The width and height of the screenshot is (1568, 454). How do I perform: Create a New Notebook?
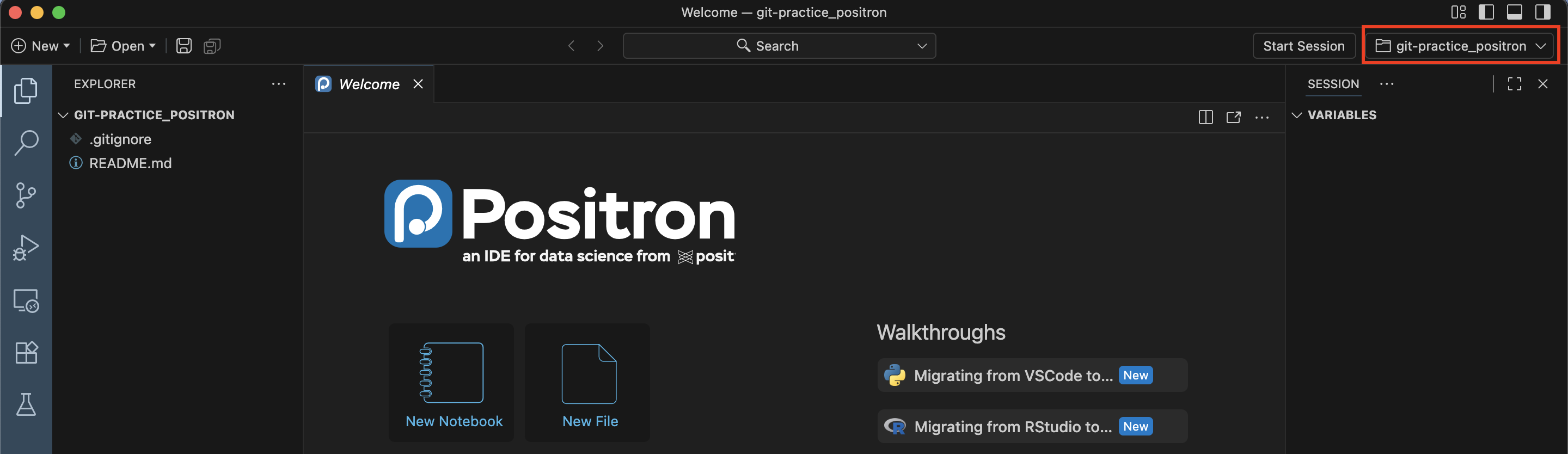(x=452, y=382)
